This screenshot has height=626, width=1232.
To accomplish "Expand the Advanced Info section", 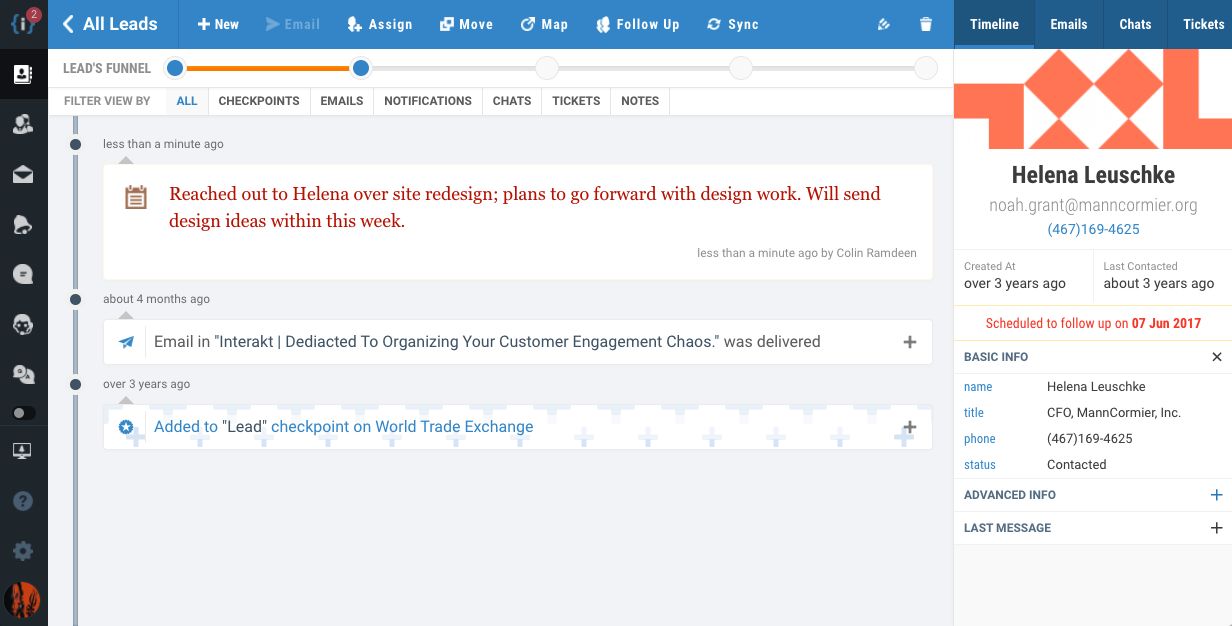I will [1216, 495].
